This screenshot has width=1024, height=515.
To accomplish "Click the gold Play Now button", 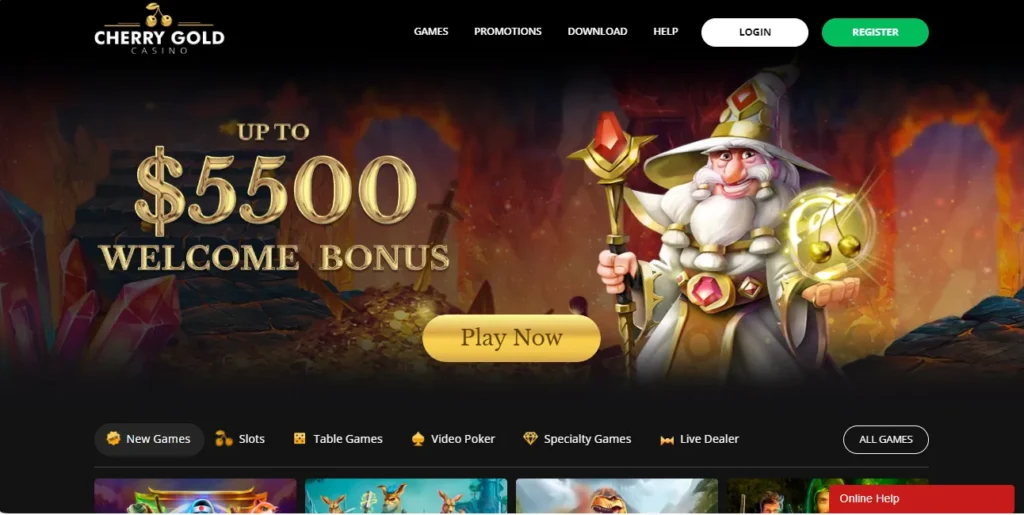I will point(511,338).
